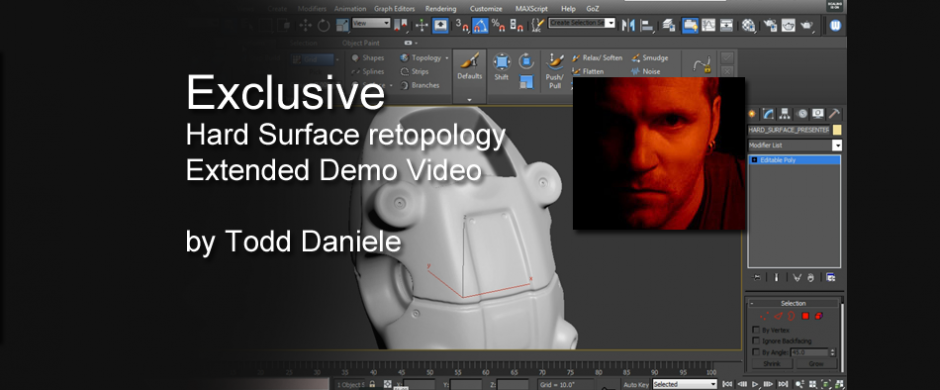Open the MAXScript menu

point(531,9)
